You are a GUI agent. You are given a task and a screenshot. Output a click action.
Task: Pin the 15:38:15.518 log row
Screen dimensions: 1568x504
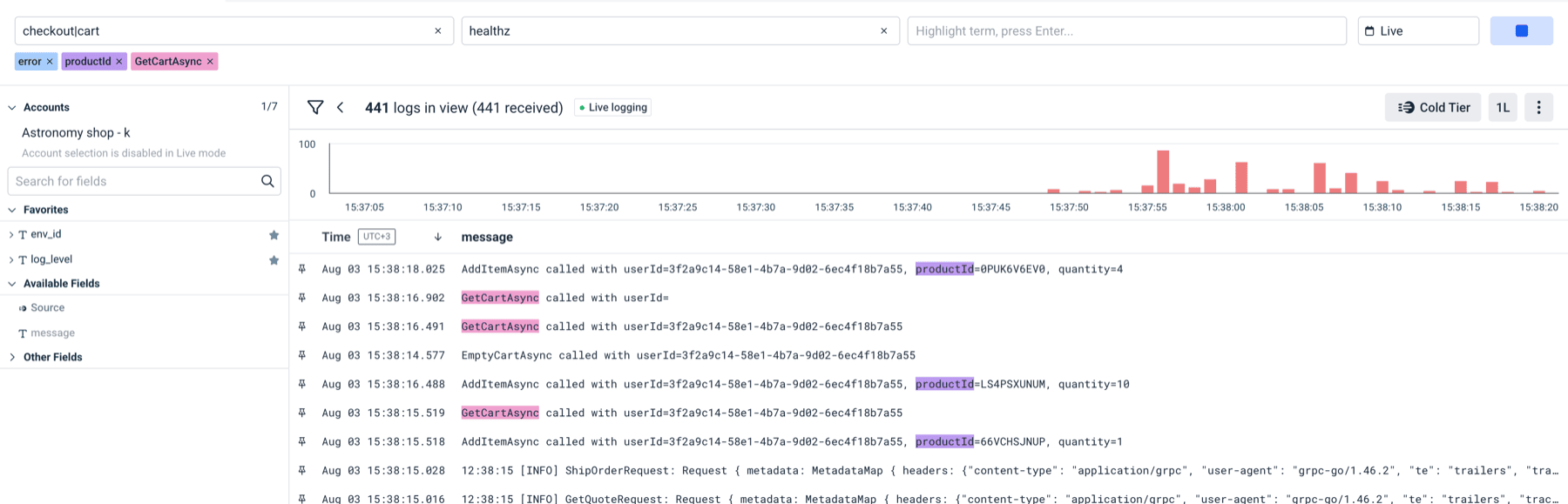coord(302,441)
